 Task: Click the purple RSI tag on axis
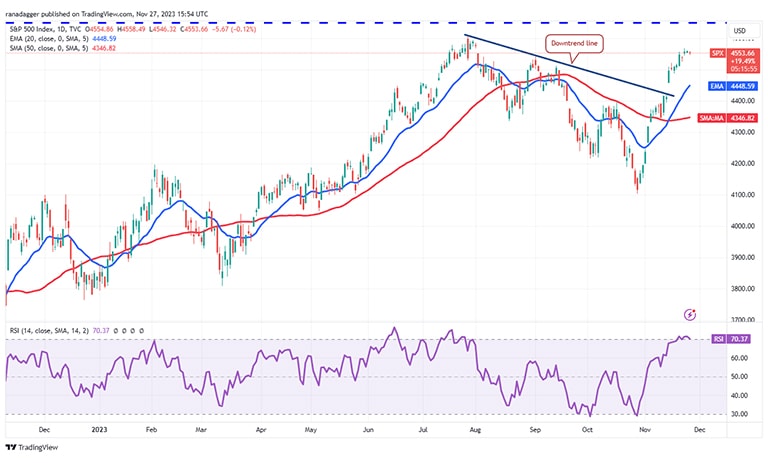(x=718, y=339)
